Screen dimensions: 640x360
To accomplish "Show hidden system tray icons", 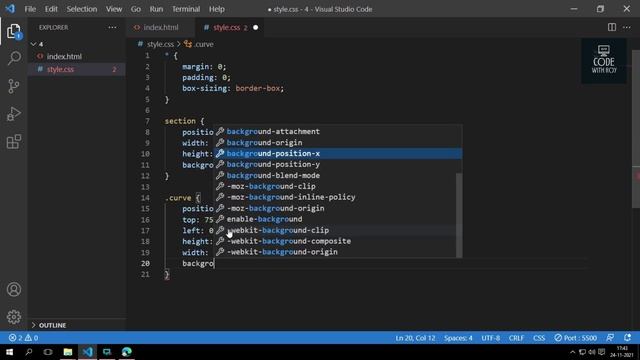I will (572, 352).
